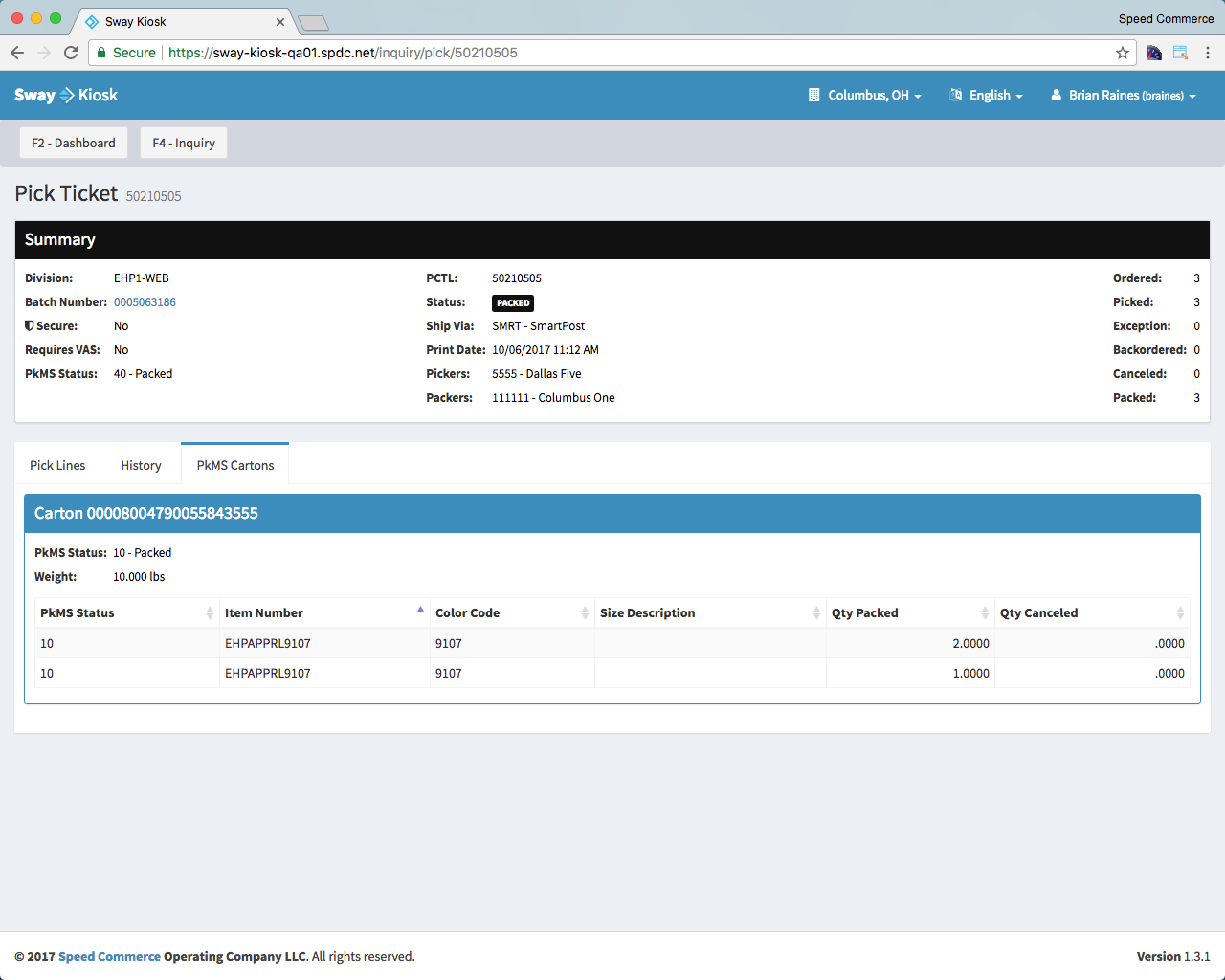The width and height of the screenshot is (1225, 980).
Task: Sort table by PkMS Status column
Action: click(126, 612)
